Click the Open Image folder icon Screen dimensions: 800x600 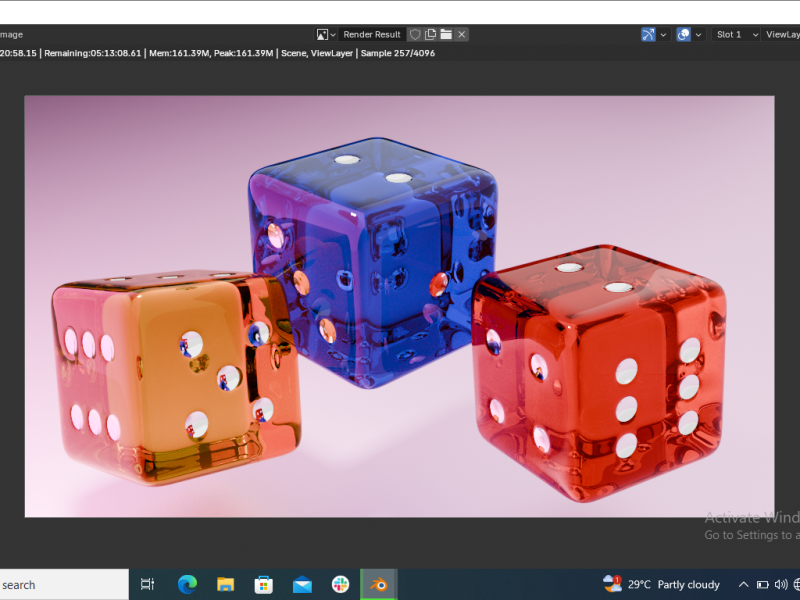(x=446, y=34)
